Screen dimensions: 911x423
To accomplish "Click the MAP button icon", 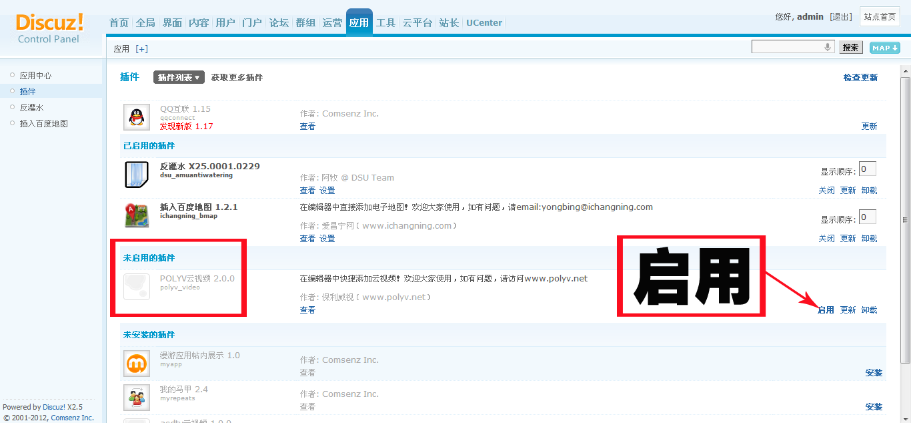I will 884,48.
